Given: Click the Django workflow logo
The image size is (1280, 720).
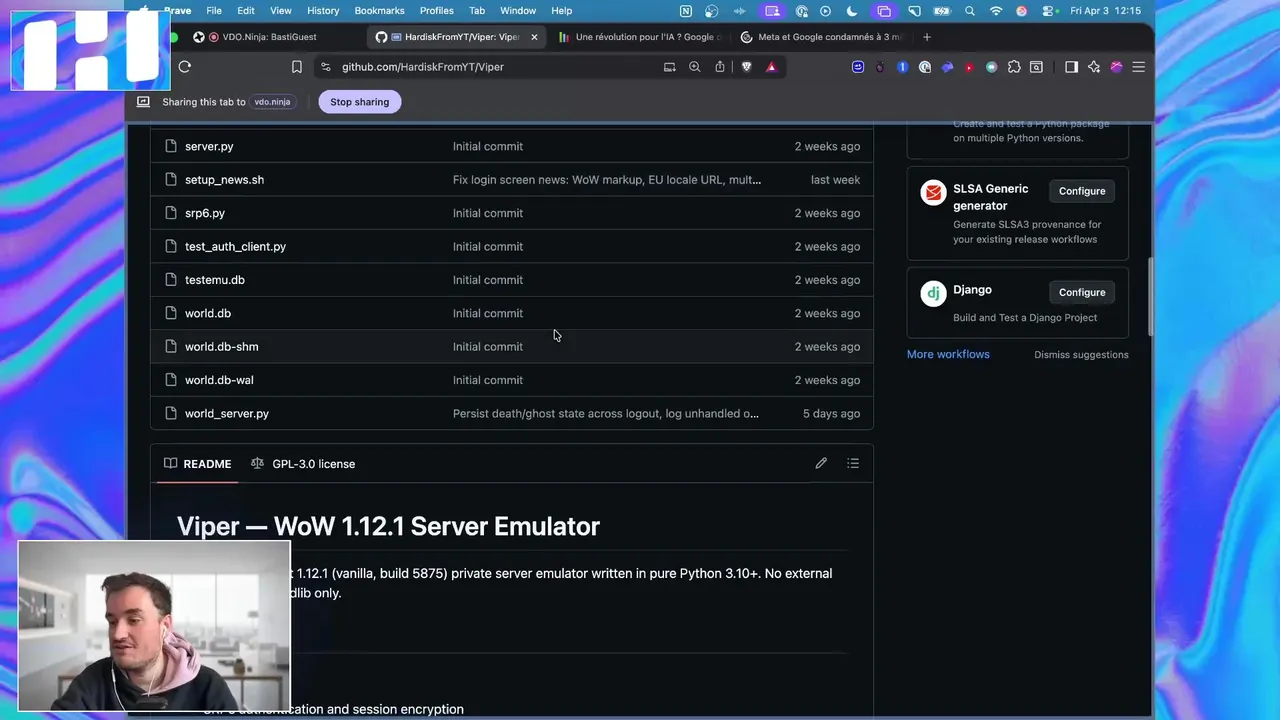Looking at the screenshot, I should pos(933,293).
